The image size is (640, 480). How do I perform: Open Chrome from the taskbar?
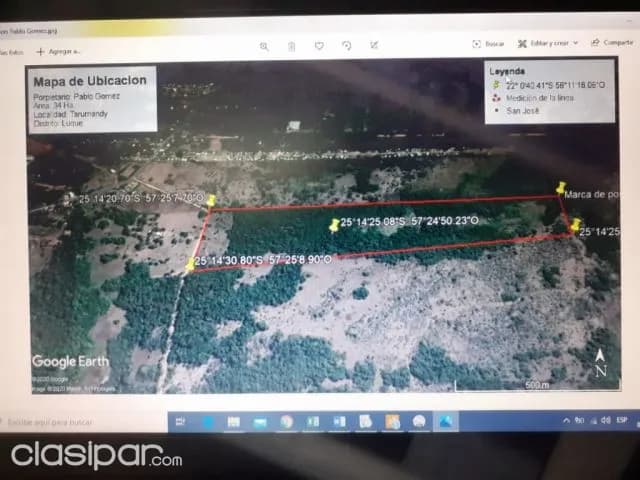(286, 422)
